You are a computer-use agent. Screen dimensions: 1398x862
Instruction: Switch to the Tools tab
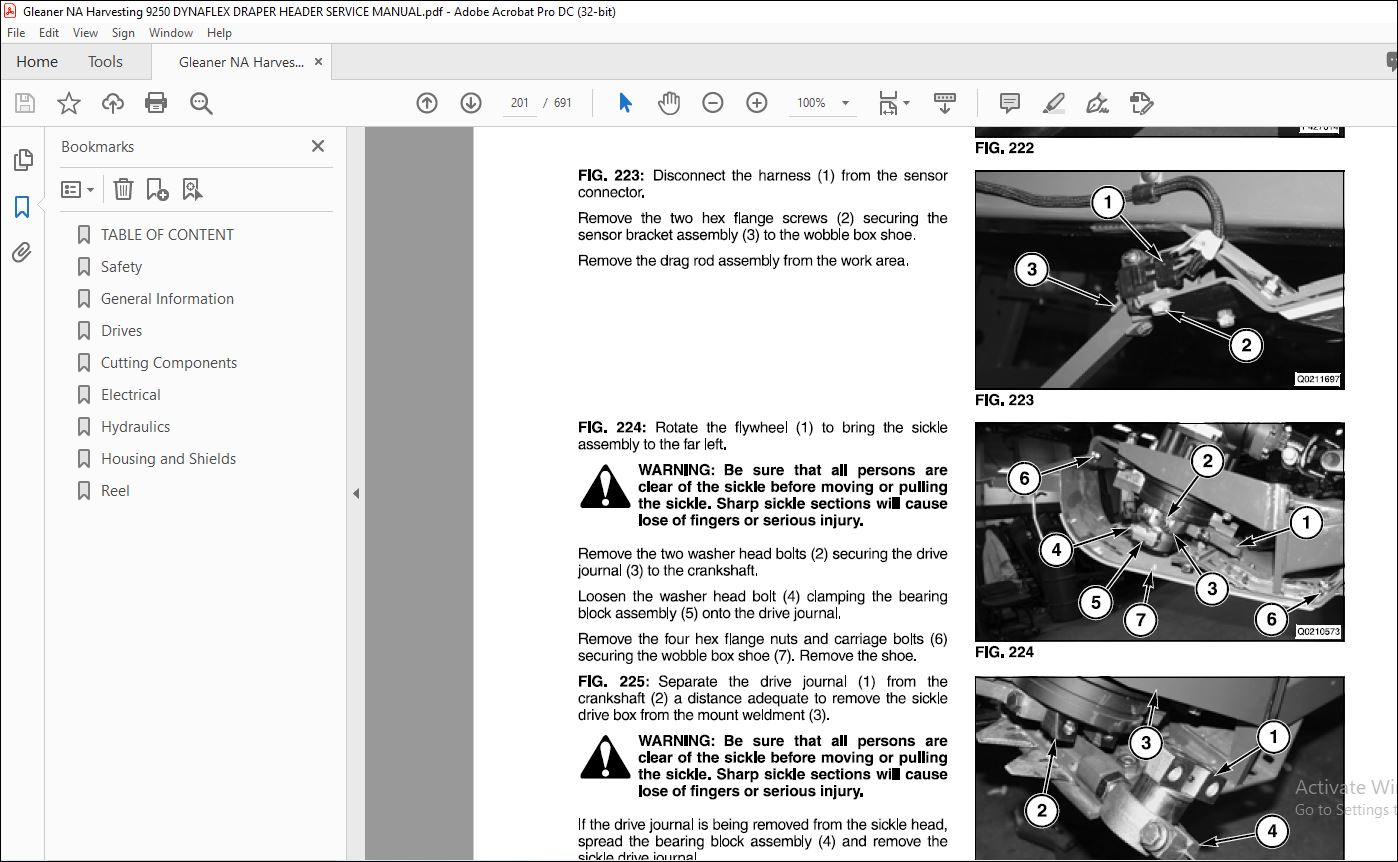[105, 62]
